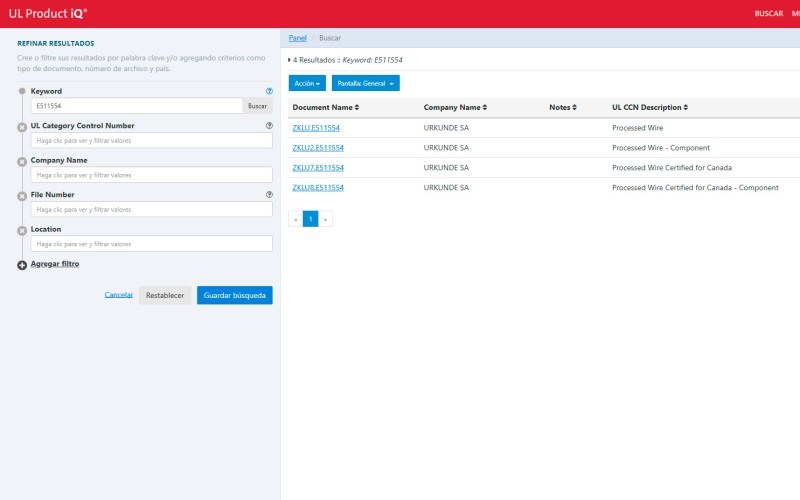
Task: Click the UL Product iQ logo
Action: click(x=48, y=14)
